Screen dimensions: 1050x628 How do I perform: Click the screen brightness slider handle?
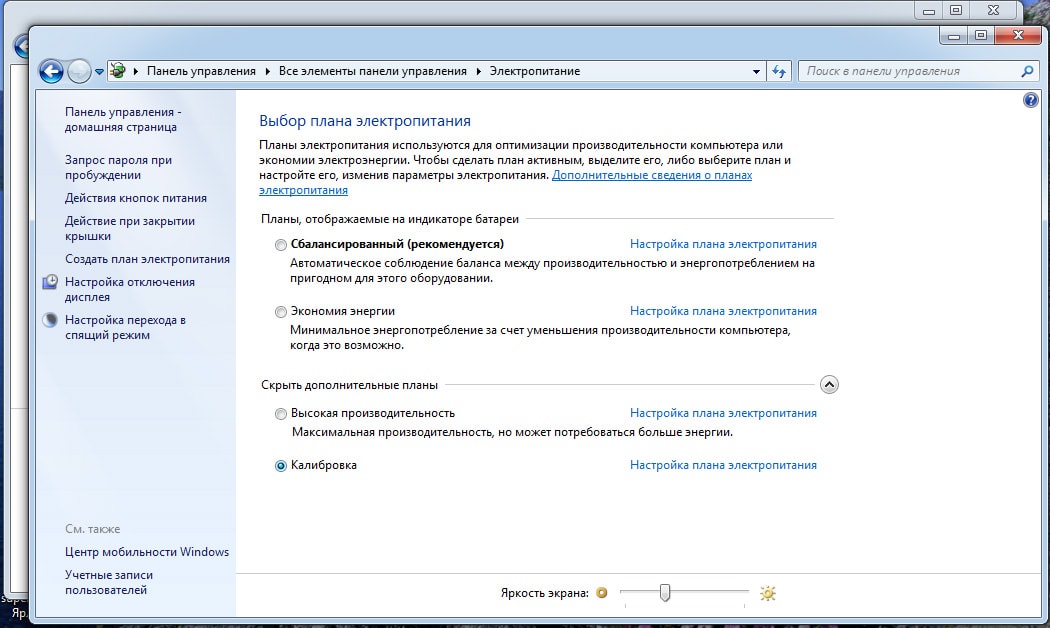(664, 593)
